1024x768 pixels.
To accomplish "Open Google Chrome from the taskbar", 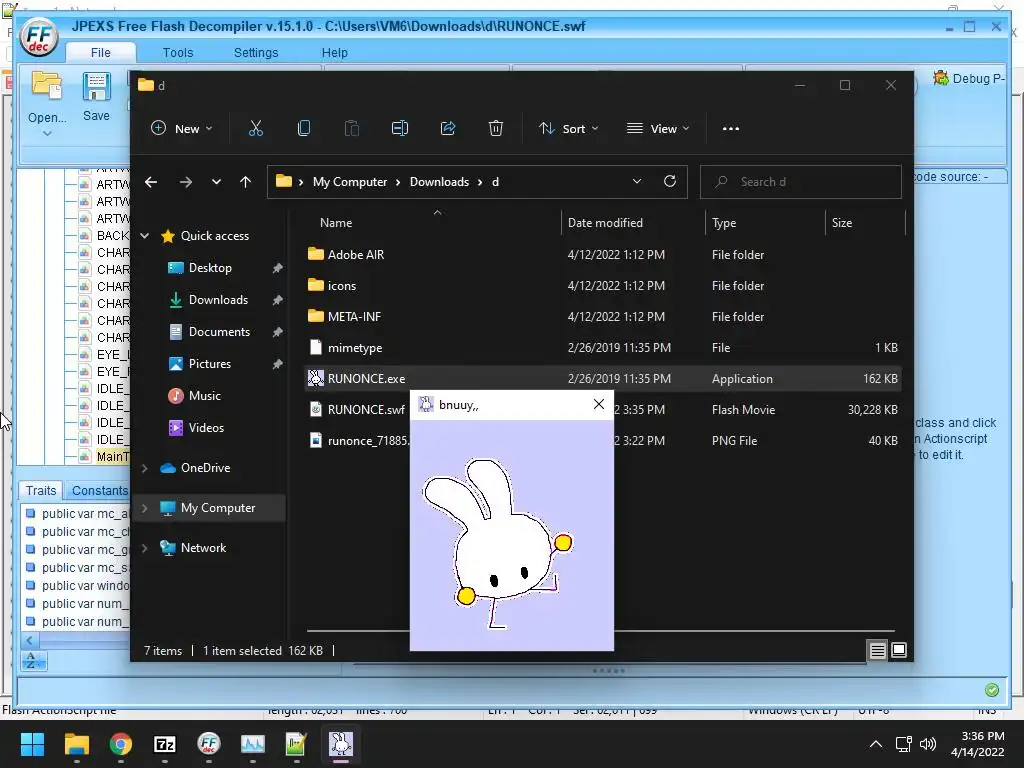I will (x=120, y=744).
